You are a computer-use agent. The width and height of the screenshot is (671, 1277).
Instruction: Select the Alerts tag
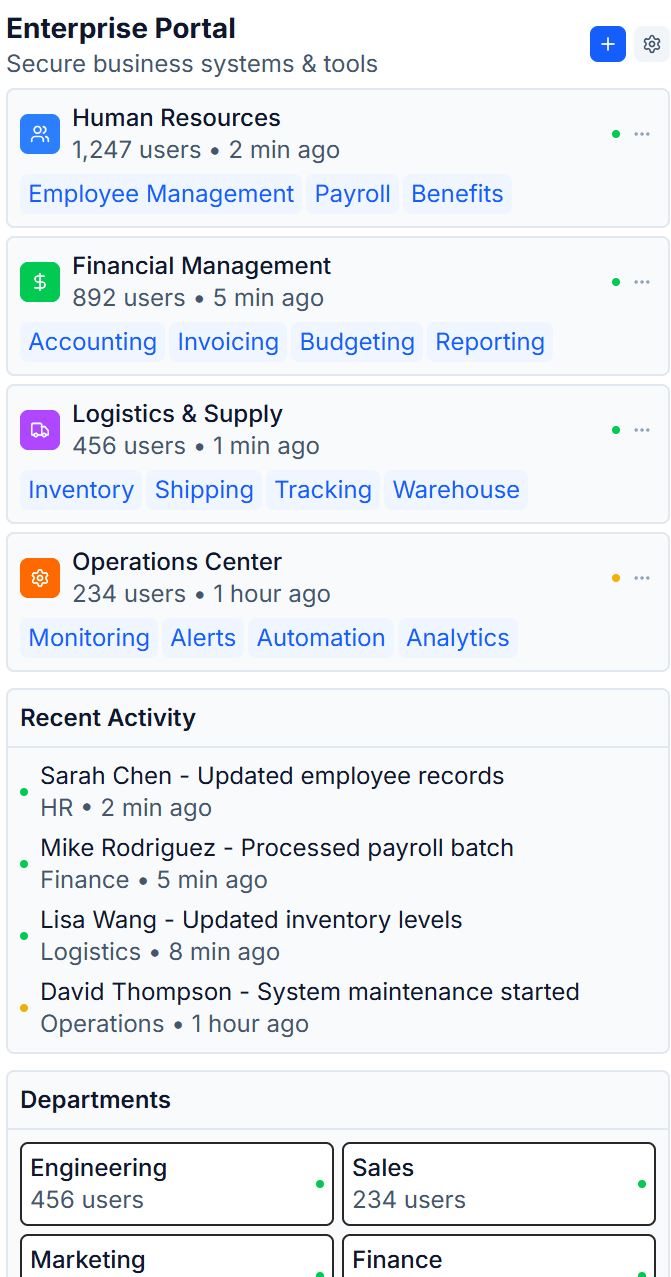point(203,638)
